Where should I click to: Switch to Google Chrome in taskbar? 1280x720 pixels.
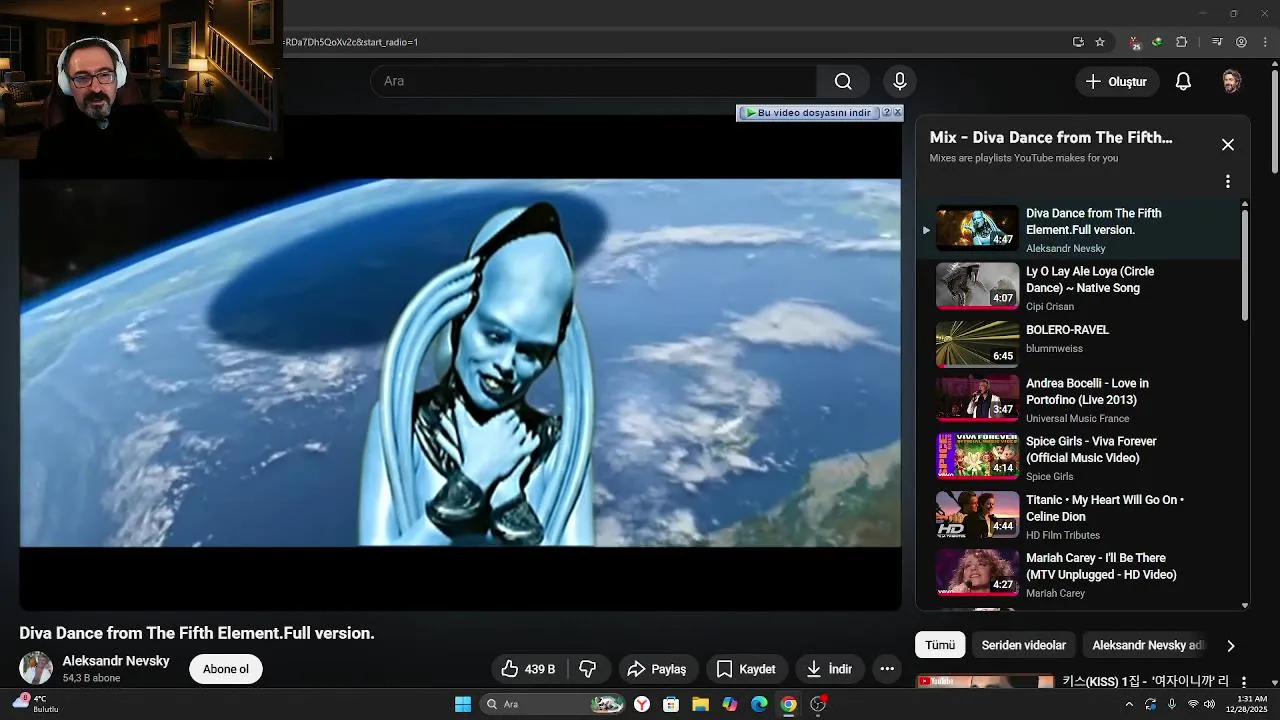(789, 704)
